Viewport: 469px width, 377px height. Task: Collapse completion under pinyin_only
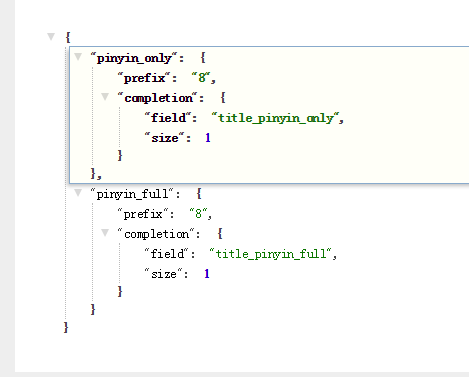pos(105,97)
